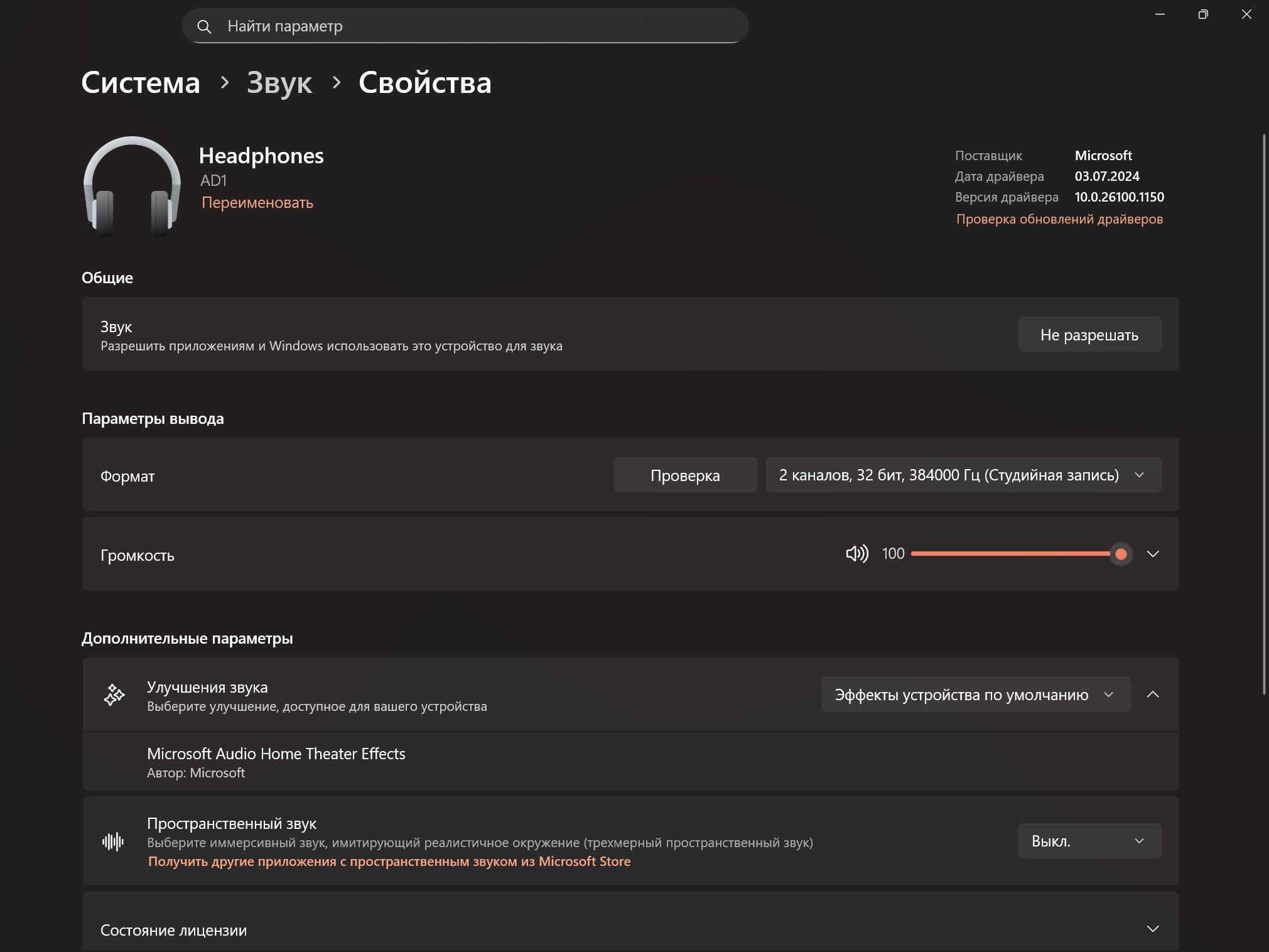Close the Settings window
Screen dimensions: 1269x952
pos(1246,14)
